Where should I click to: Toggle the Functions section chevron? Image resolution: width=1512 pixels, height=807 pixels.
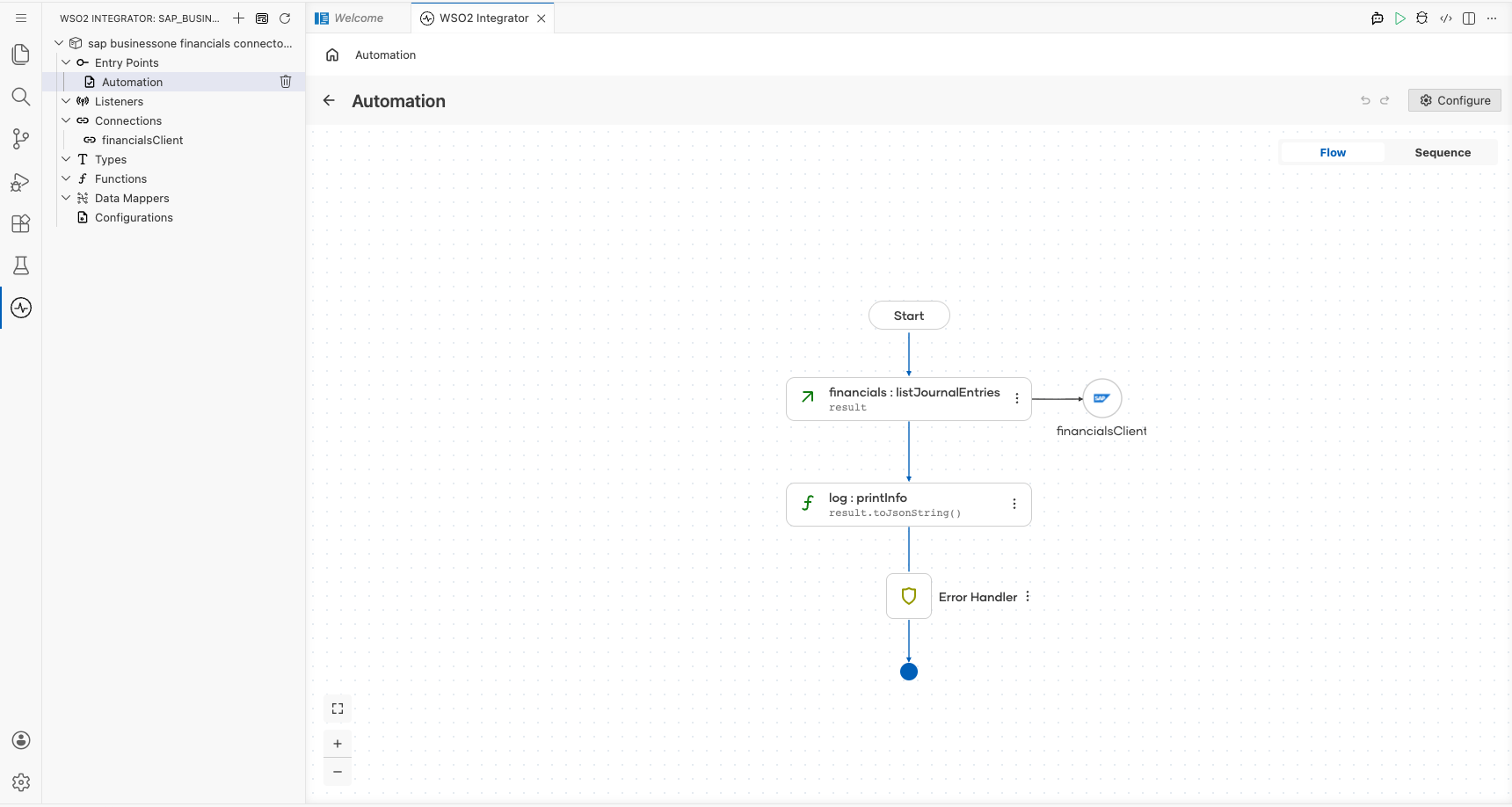point(66,178)
